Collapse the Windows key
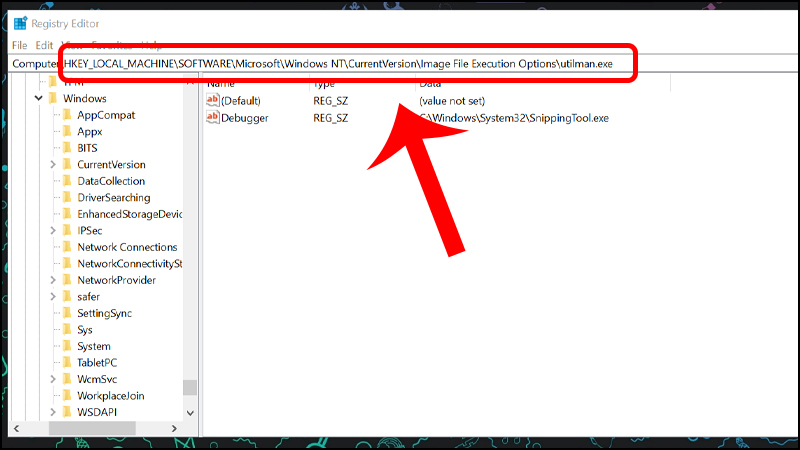800x450 pixels. [39, 98]
